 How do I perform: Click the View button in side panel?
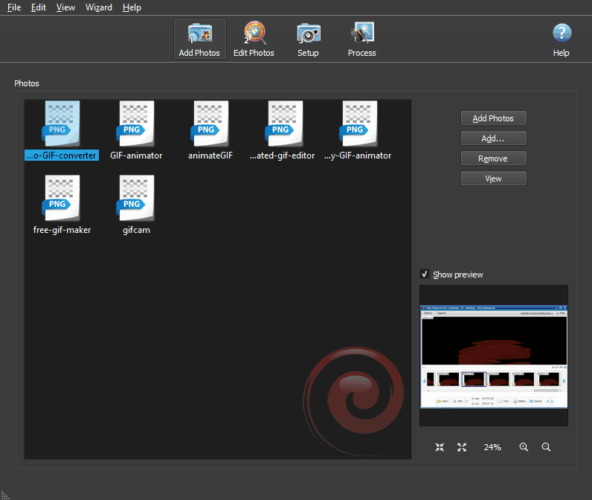pyautogui.click(x=493, y=178)
